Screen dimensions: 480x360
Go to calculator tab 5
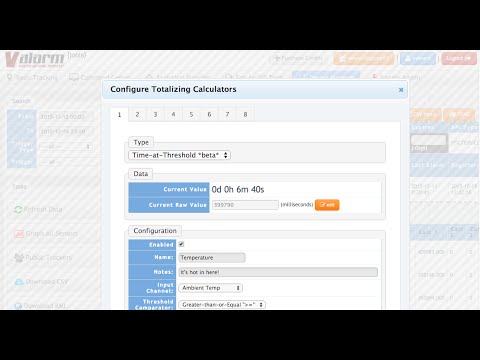click(x=191, y=114)
